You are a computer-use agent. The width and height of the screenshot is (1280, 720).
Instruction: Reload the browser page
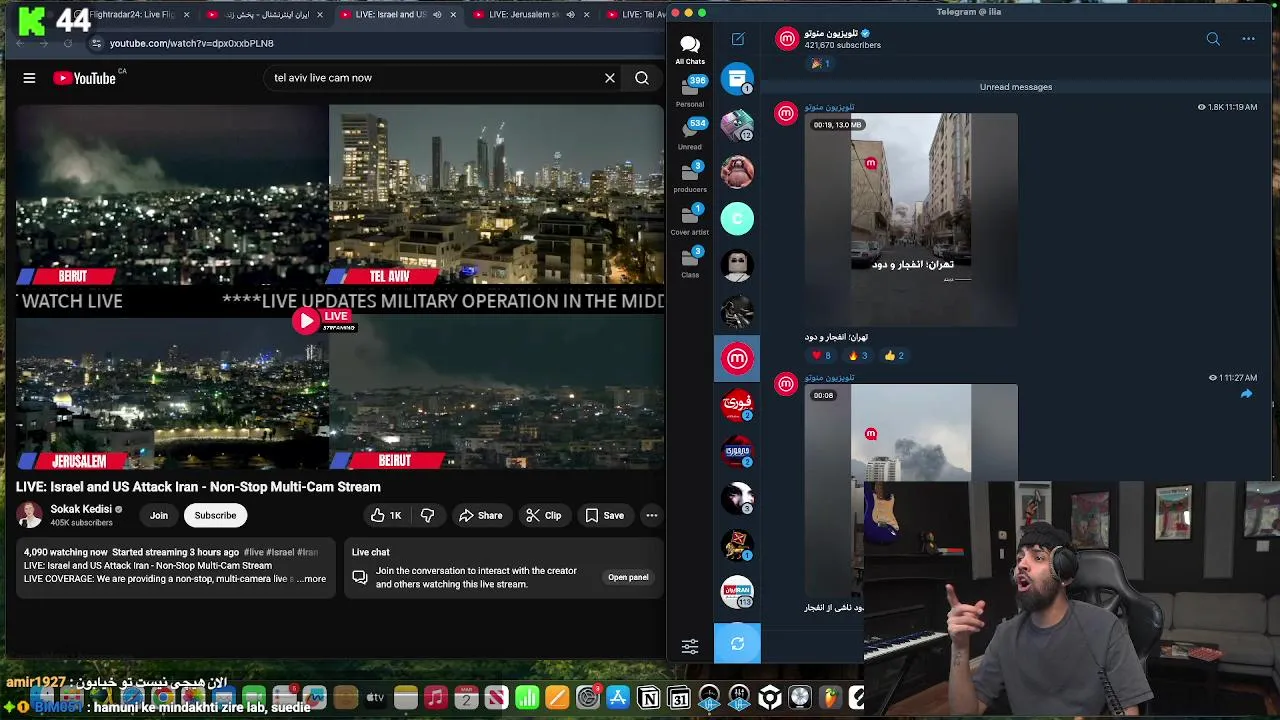[x=67, y=43]
